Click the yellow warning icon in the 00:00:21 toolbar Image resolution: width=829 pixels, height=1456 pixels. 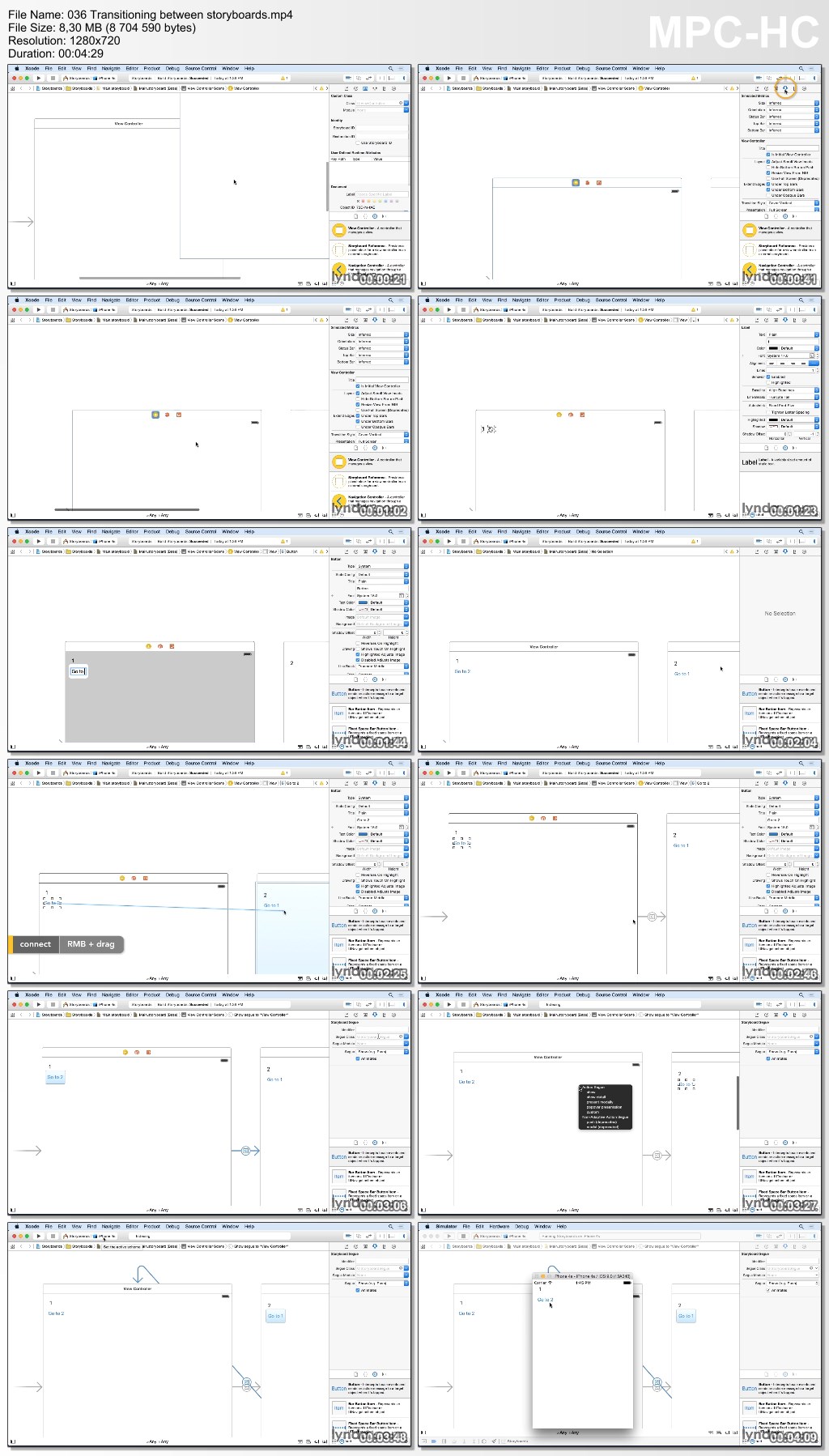coord(283,79)
